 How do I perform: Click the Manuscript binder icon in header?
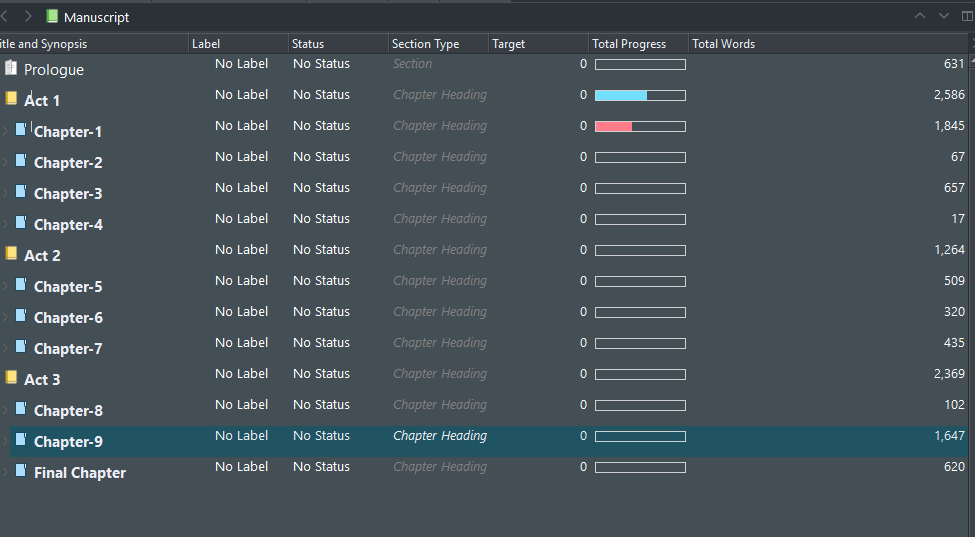point(52,17)
